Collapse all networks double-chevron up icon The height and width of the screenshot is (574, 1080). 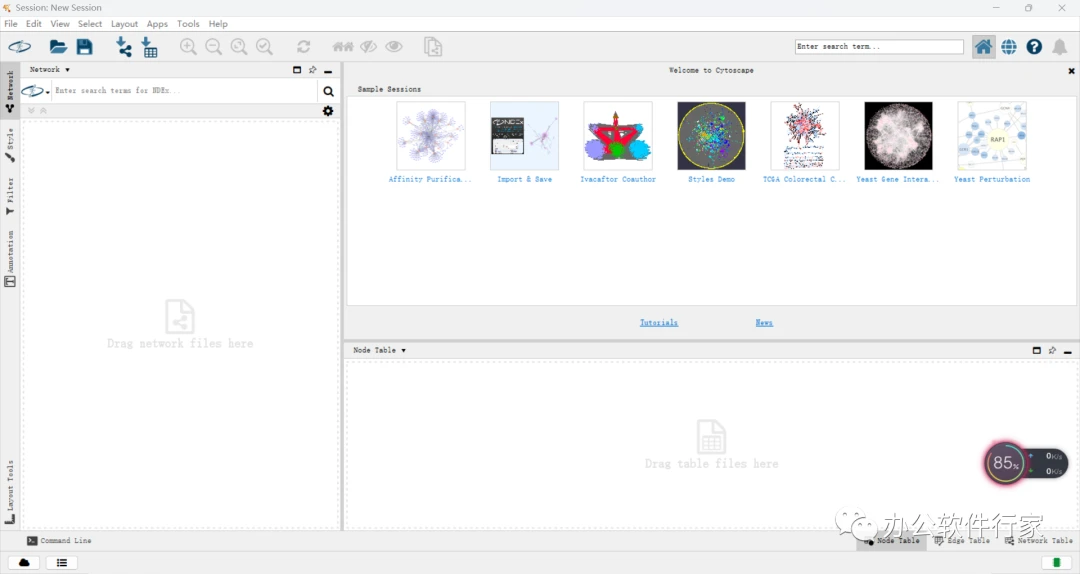[43, 110]
